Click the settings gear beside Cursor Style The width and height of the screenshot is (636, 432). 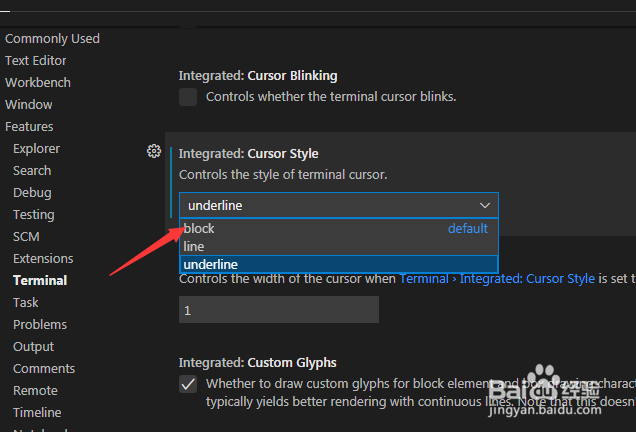(x=154, y=151)
